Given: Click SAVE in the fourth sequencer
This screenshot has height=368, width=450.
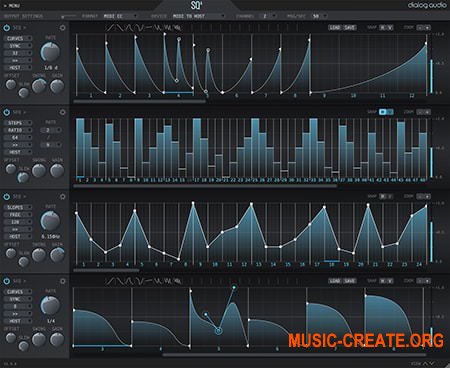Looking at the screenshot, I should (x=349, y=281).
